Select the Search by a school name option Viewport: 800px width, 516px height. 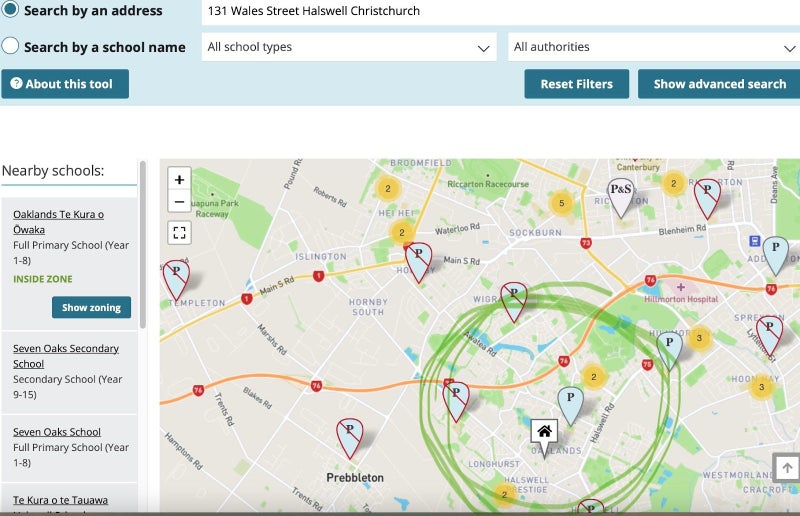tap(10, 46)
